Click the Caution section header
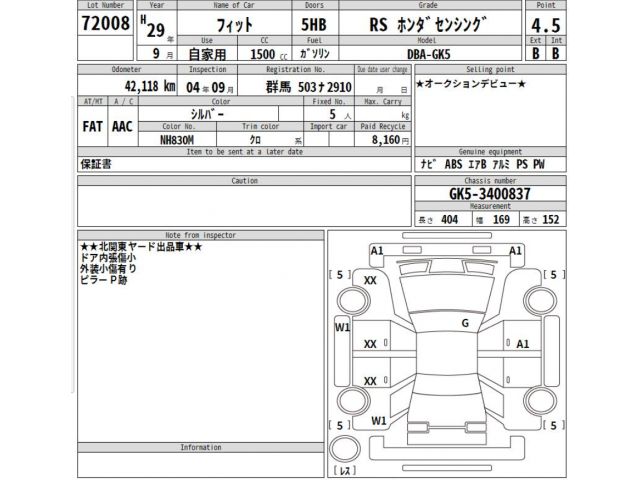Screen dimensions: 640x480 coord(244,181)
